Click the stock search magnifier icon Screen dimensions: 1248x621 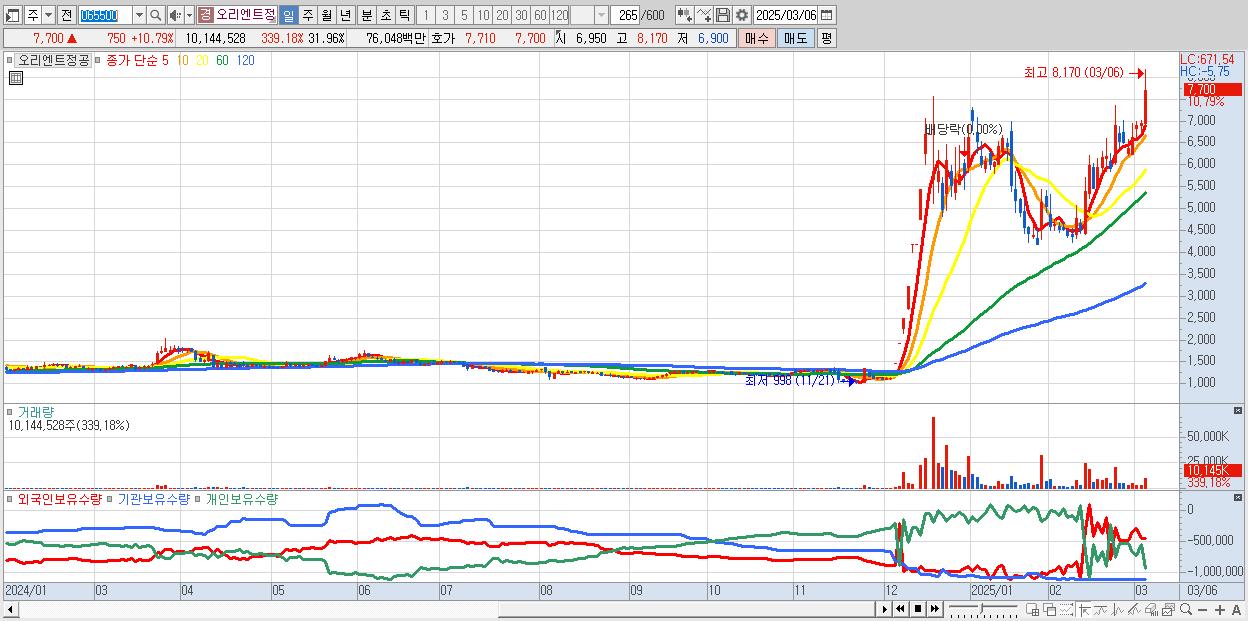click(x=156, y=15)
